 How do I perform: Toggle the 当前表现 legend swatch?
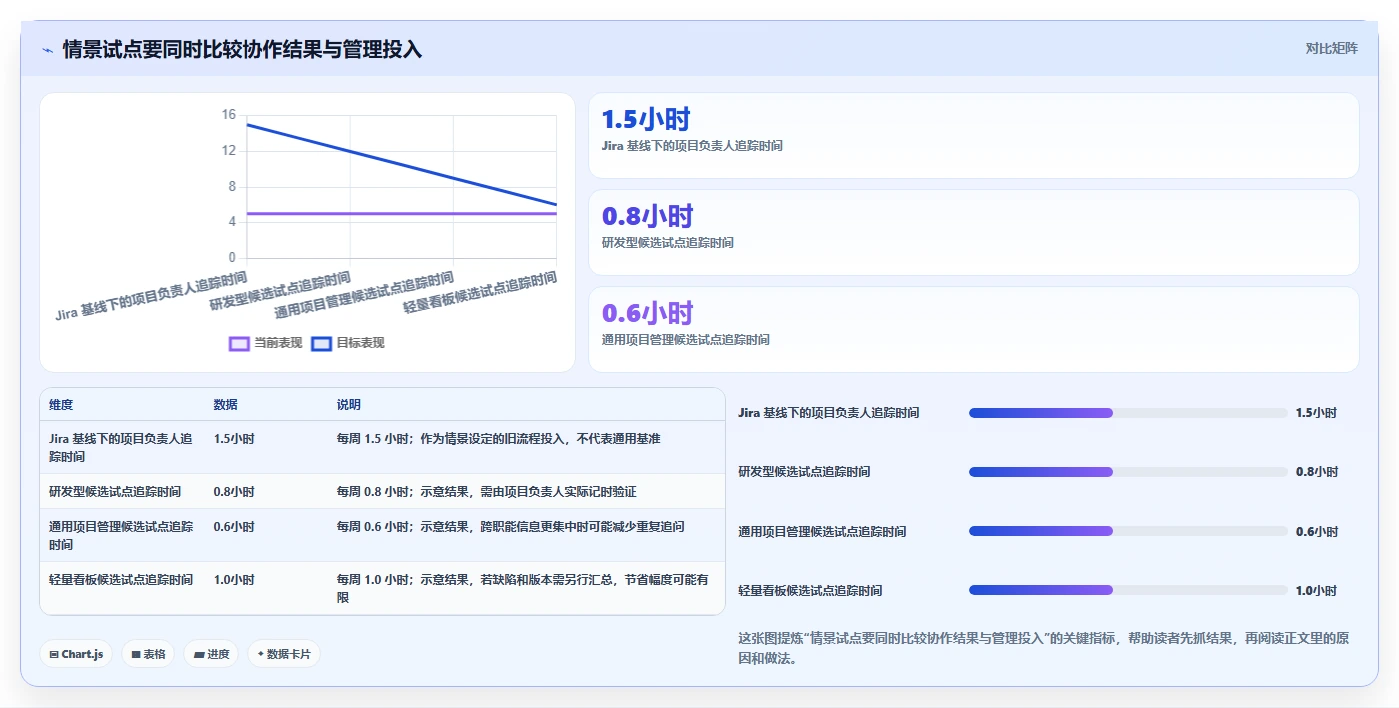point(239,343)
